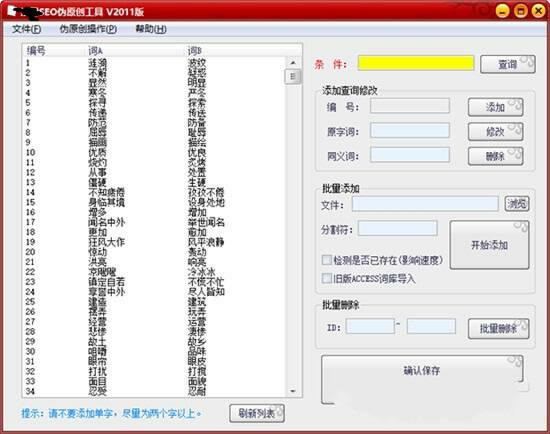The height and width of the screenshot is (434, 550).
Task: Select row 10 word 优质
Action: [97, 153]
